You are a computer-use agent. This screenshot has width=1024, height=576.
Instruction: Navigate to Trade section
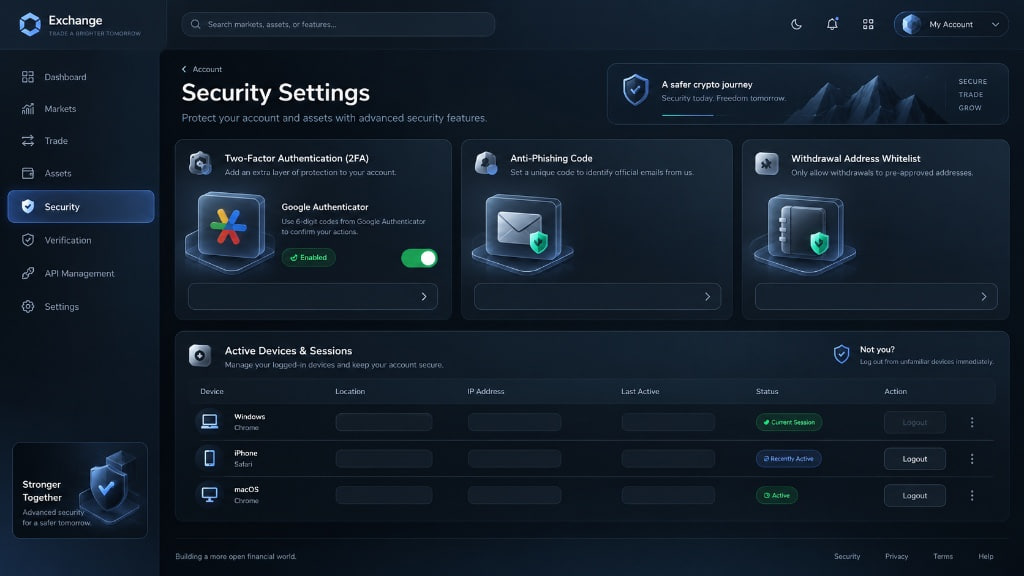point(81,141)
